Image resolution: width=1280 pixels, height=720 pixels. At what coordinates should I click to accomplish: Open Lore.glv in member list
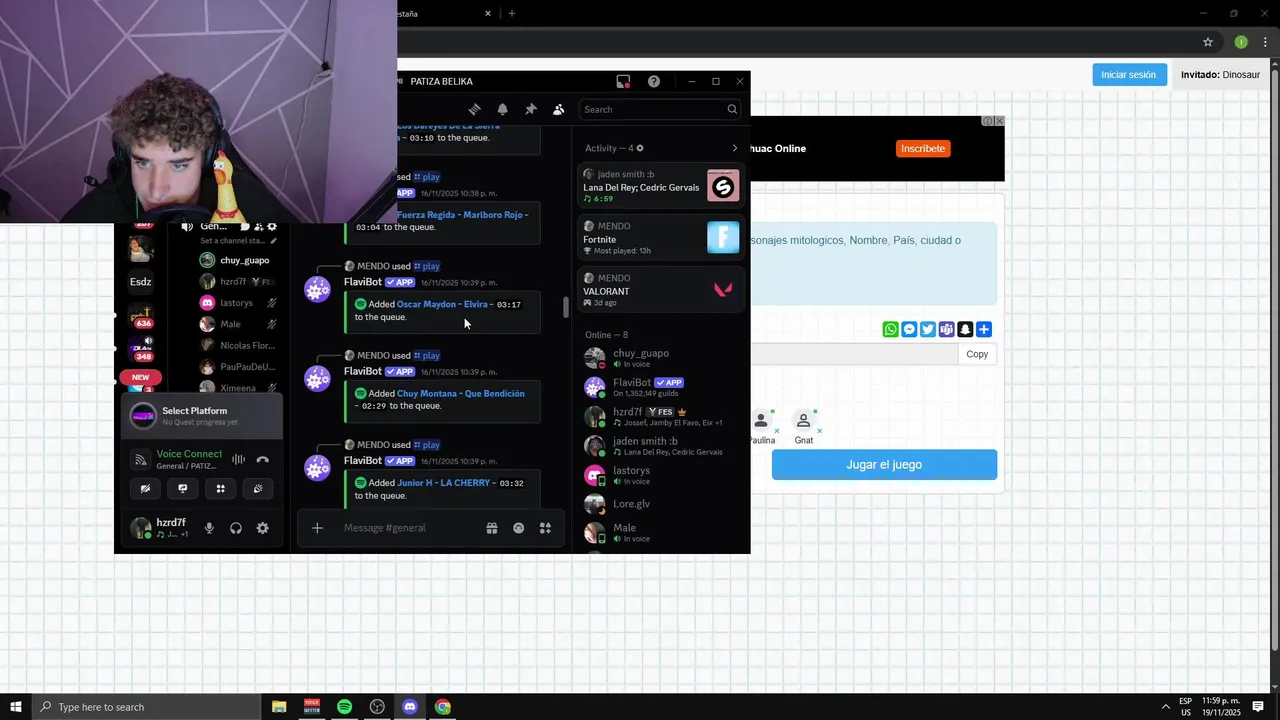pyautogui.click(x=661, y=504)
